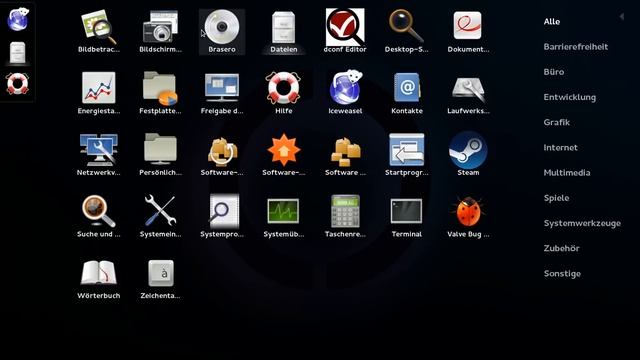Open the Dateien file manager in grid
This screenshot has width=640, height=360.
(x=284, y=32)
